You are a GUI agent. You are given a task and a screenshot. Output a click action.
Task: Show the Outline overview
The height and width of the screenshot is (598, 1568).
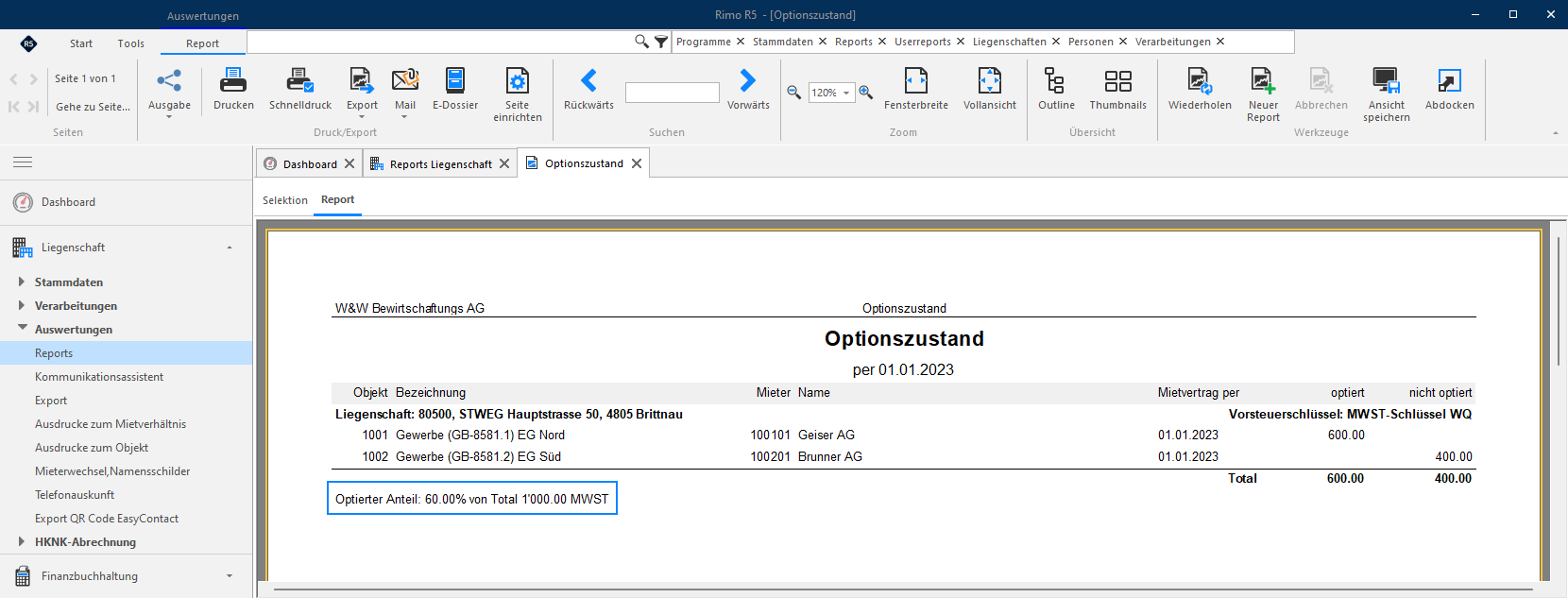point(1056,90)
